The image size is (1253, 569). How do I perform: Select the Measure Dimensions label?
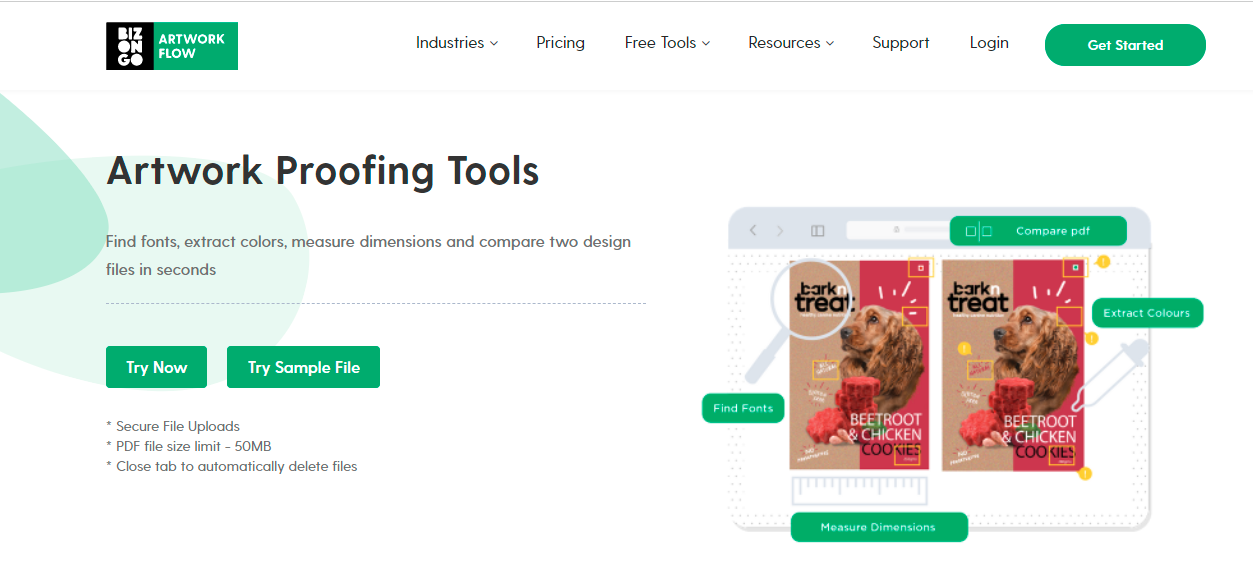coord(879,527)
